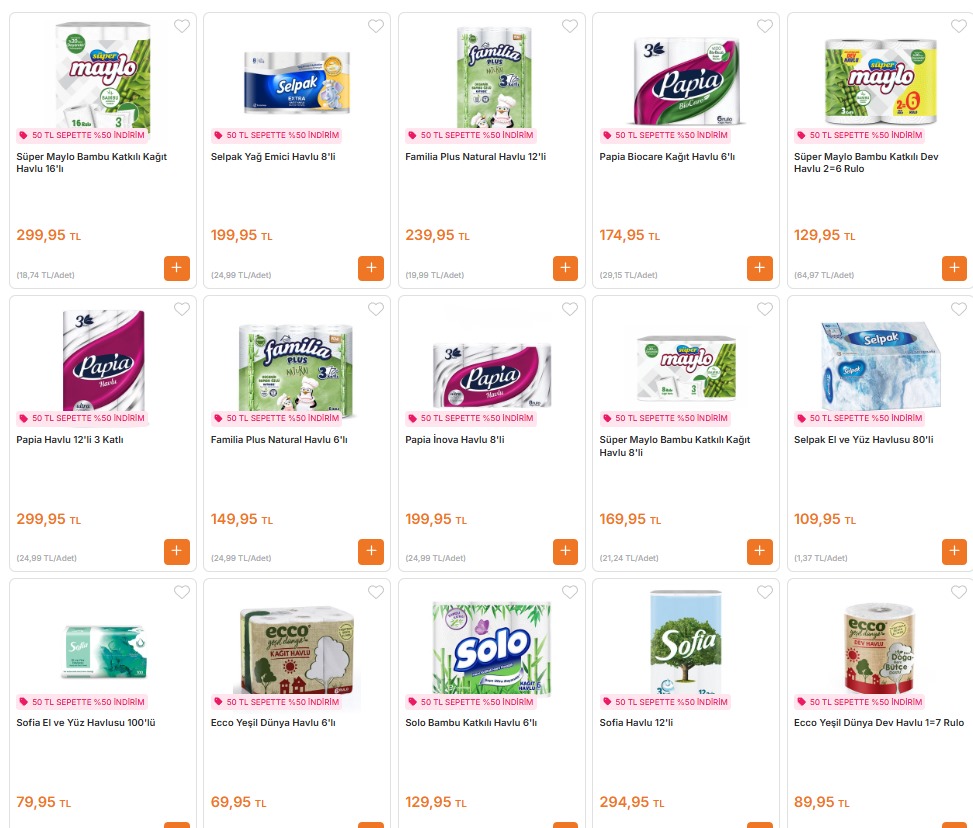Screen dimensions: 973x828
Task: Add Süper Maylo Bambu Havlu 8'li to cart
Action: pyautogui.click(x=760, y=551)
